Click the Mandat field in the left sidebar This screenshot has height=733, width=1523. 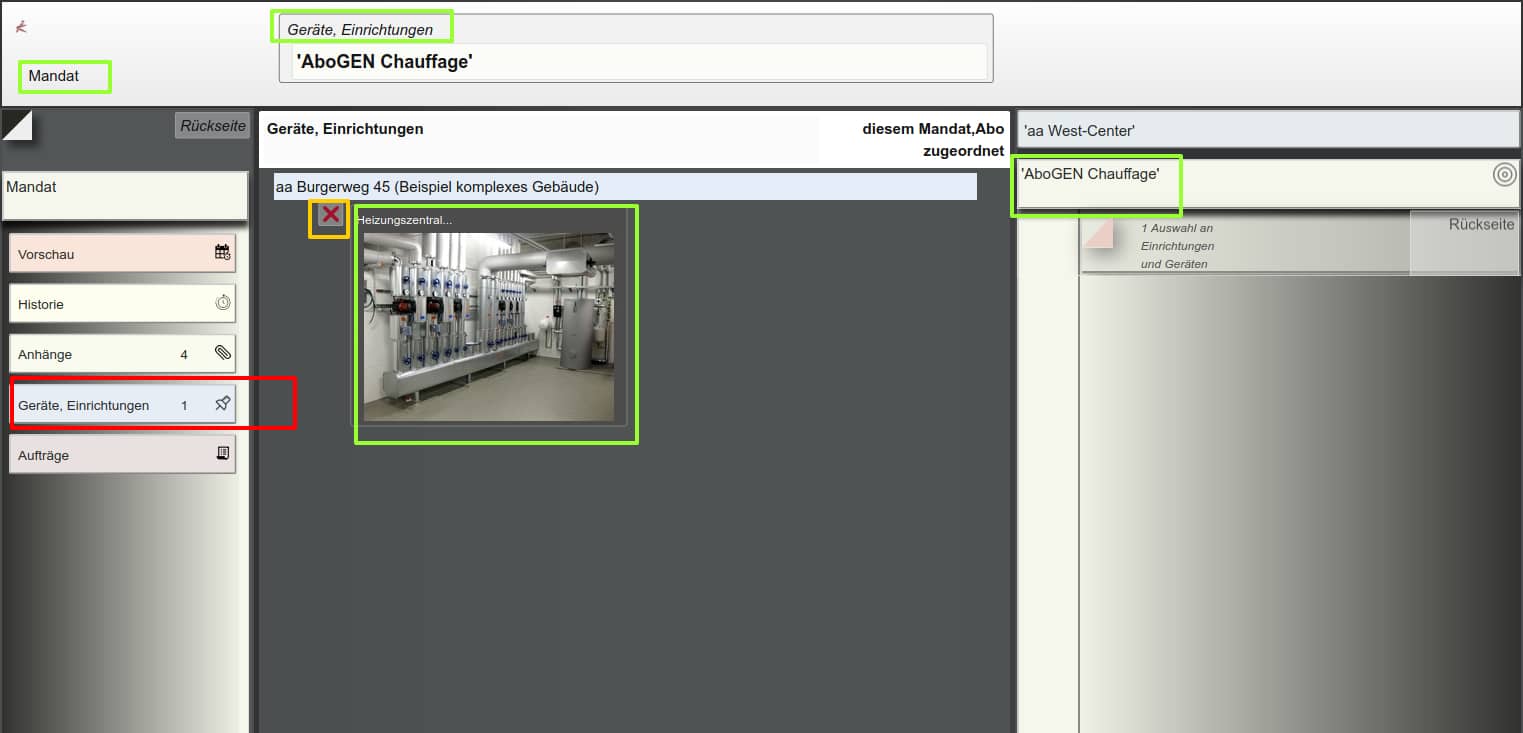(x=125, y=196)
